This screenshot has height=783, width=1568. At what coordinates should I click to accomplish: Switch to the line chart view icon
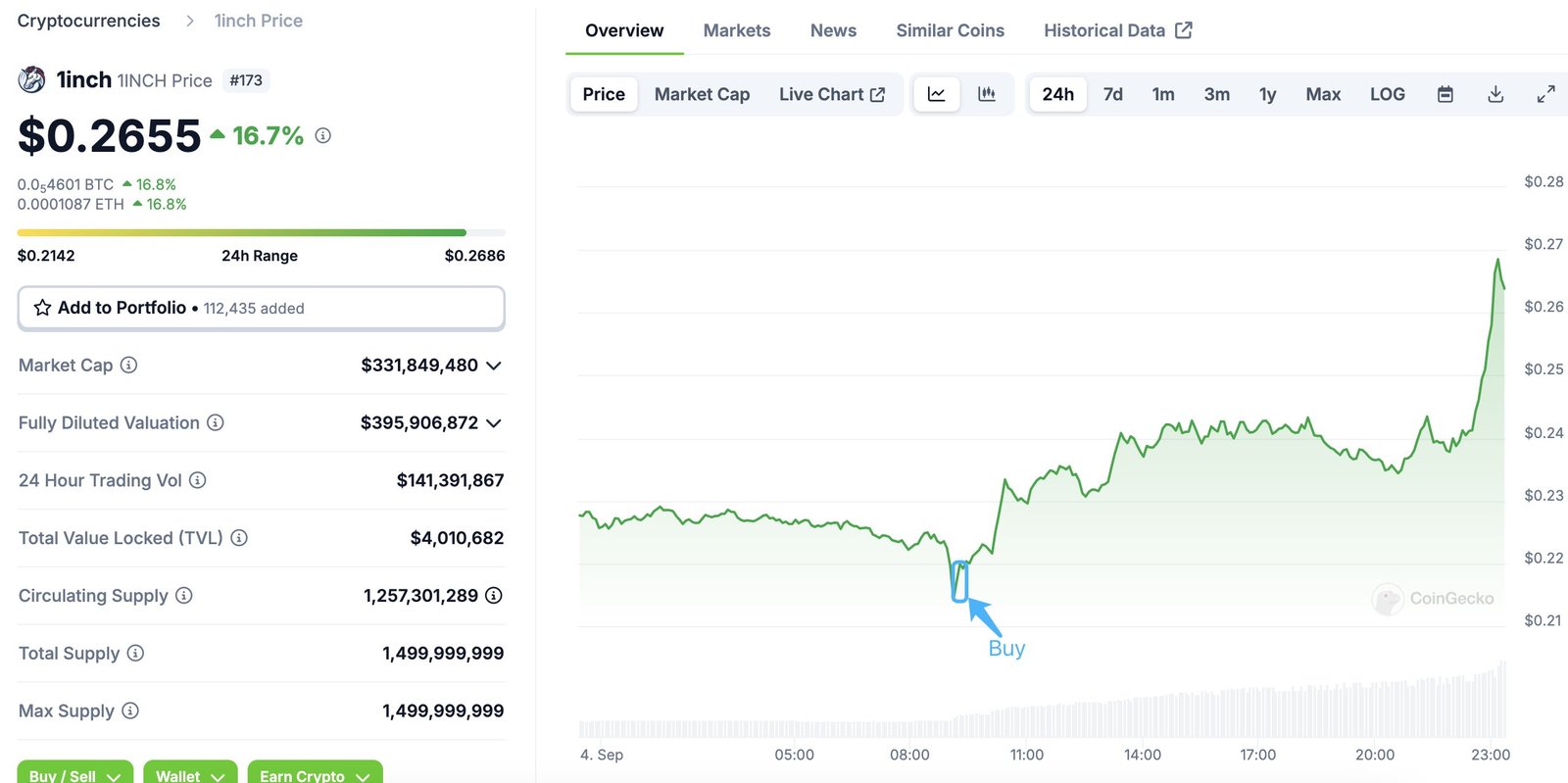pos(936,94)
